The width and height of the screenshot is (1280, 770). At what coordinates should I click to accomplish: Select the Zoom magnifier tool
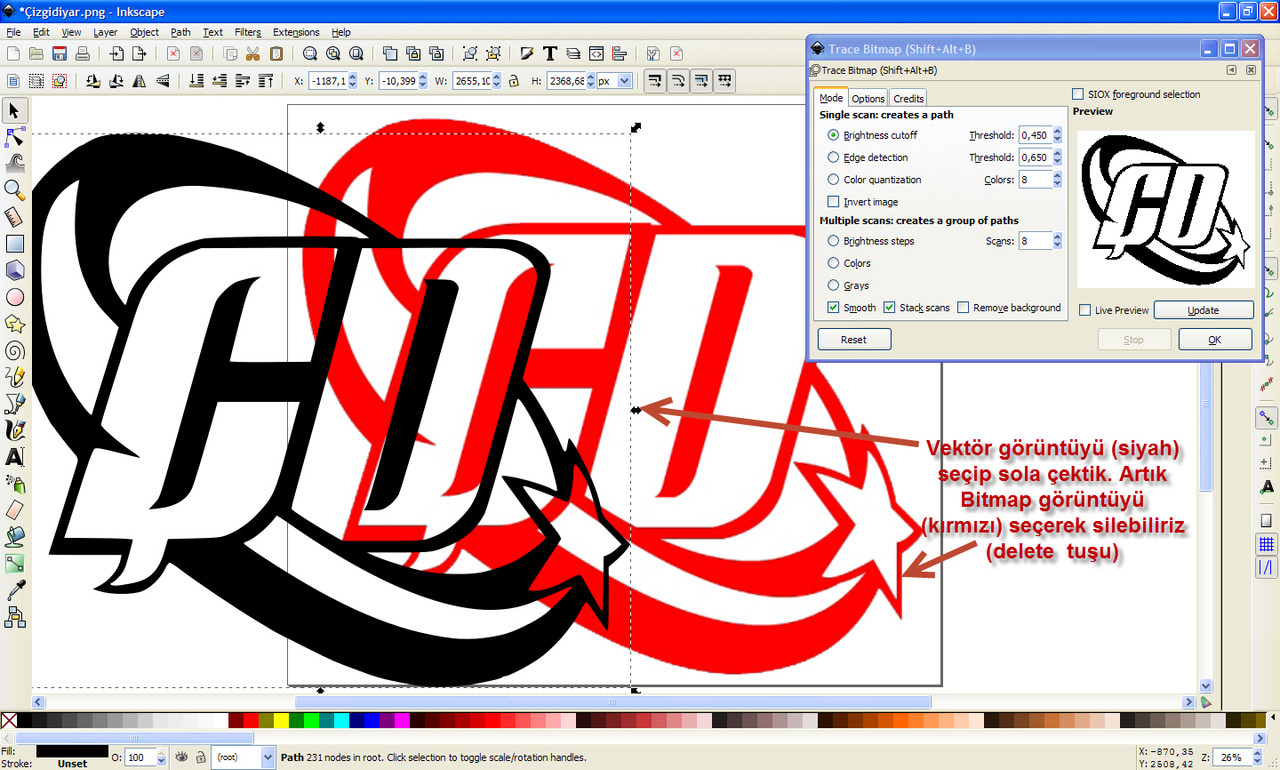(x=15, y=190)
